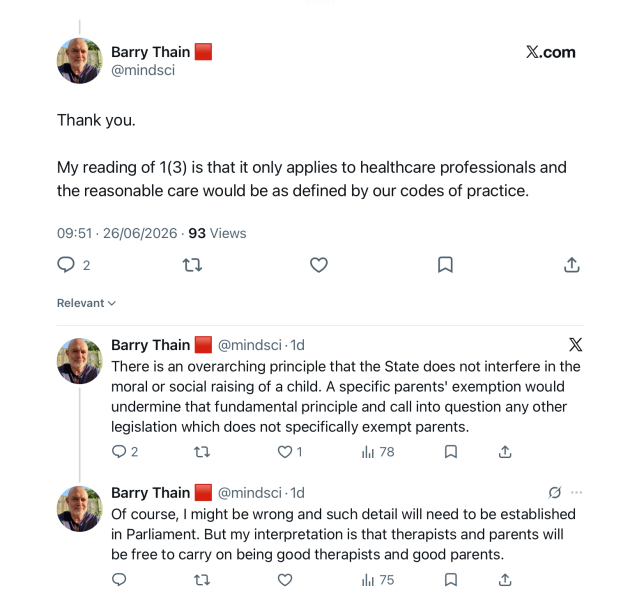View analytics showing 78 views
This screenshot has height=600, width=630.
pos(378,452)
